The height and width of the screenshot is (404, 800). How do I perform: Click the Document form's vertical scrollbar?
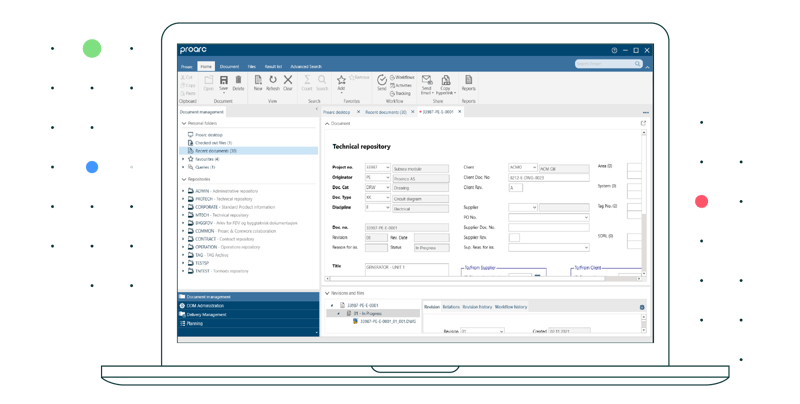click(x=644, y=203)
